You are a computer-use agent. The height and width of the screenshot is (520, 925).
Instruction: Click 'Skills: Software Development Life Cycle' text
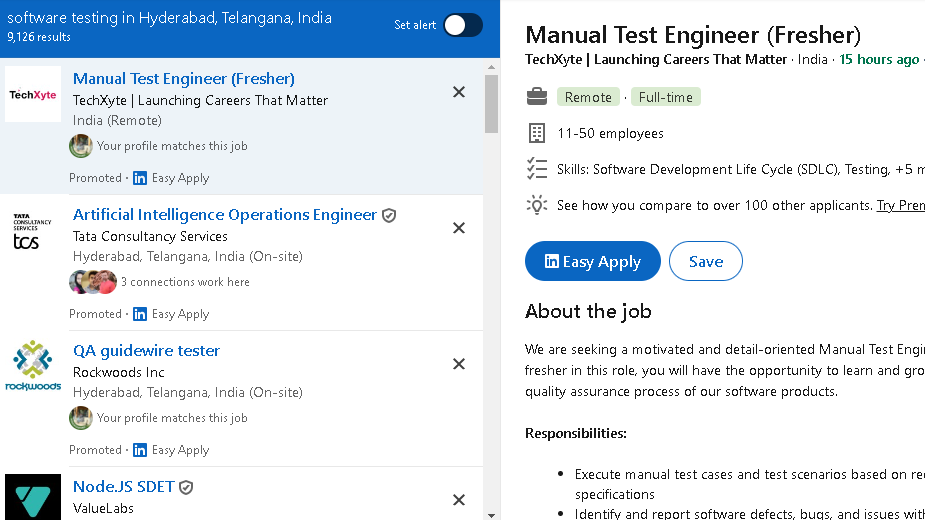point(741,169)
